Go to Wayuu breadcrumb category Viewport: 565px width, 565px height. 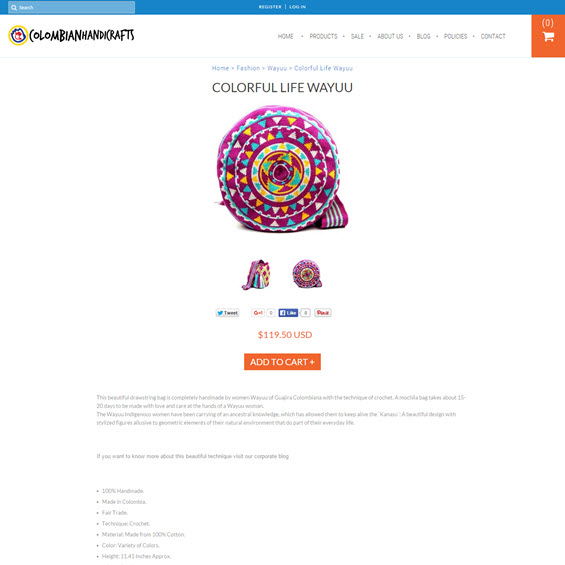277,68
